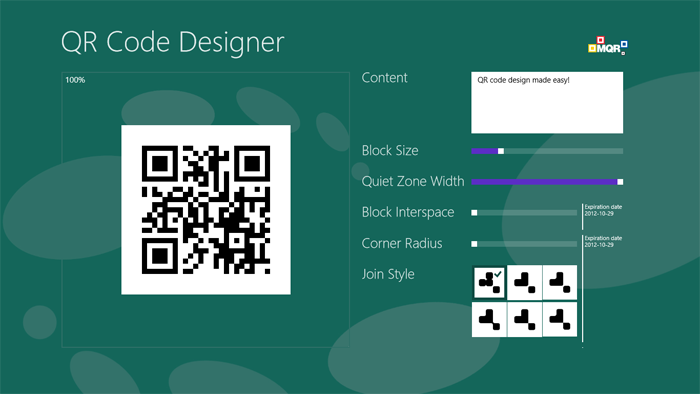Click inside the Content text box

pos(547,103)
